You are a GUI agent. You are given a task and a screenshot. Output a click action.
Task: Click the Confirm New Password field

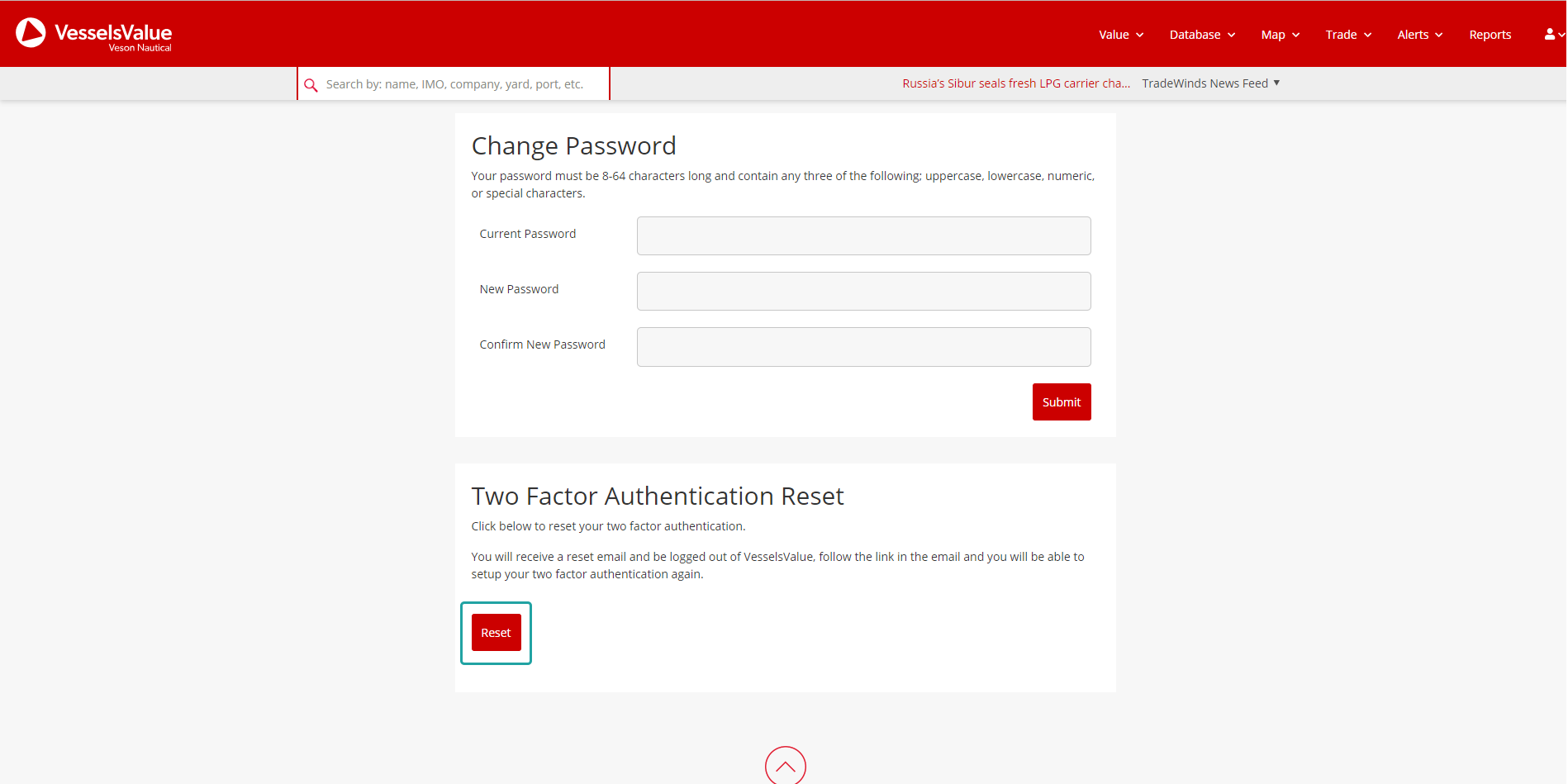863,347
